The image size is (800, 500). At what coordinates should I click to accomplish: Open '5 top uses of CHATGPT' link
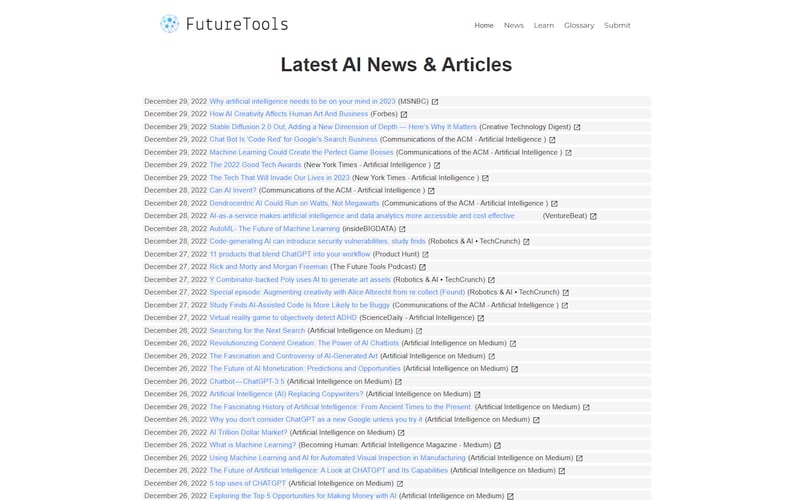pyautogui.click(x=247, y=484)
